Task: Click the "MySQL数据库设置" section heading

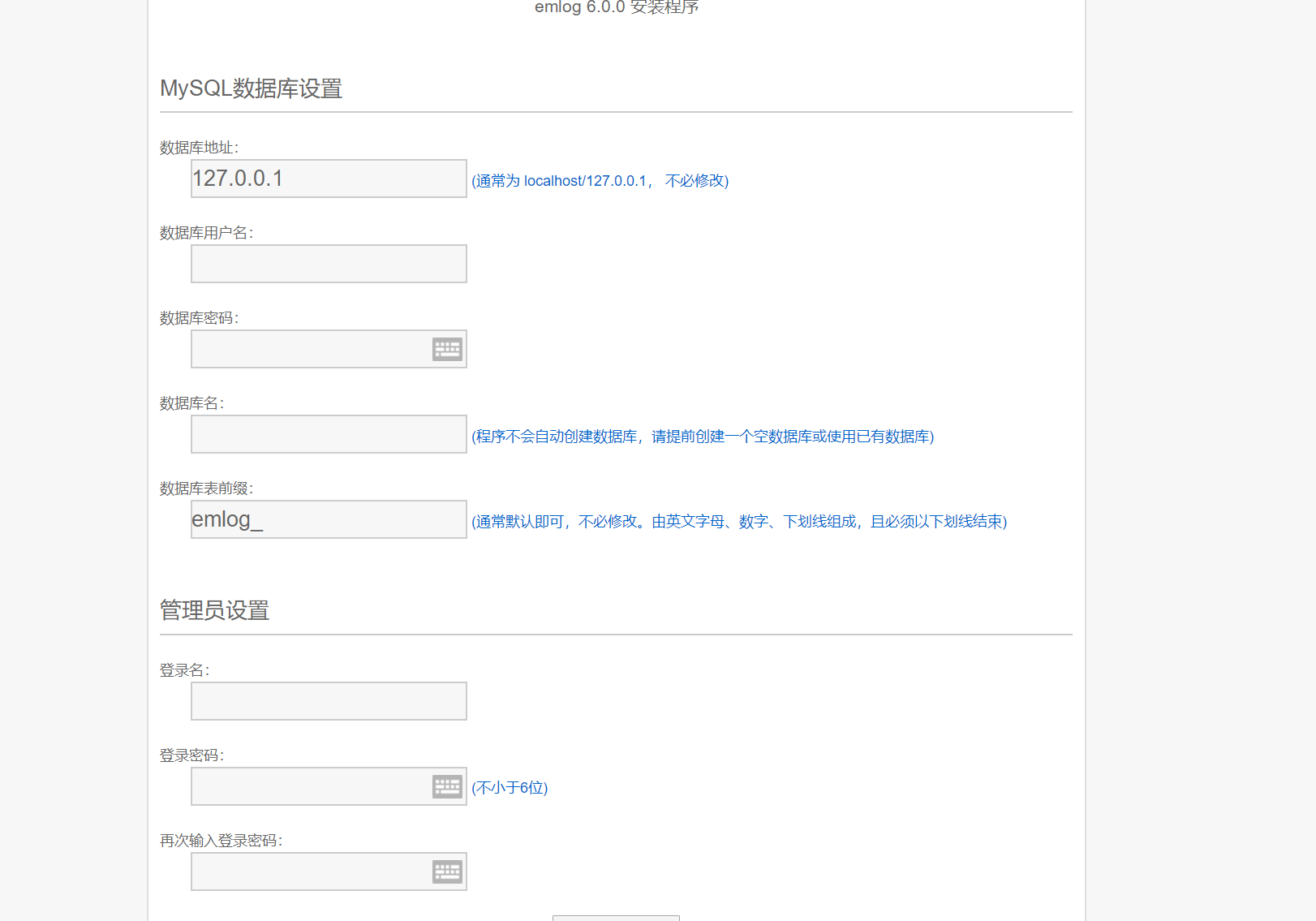Action: 251,88
